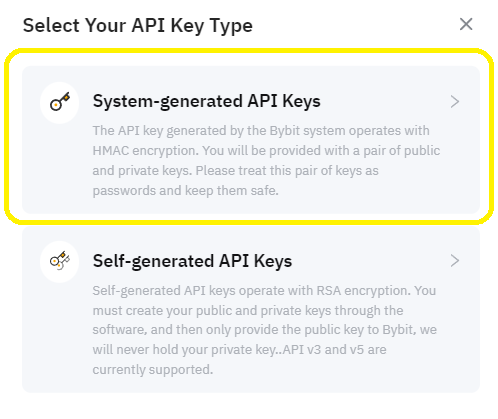Select the Self-generated API Keys heading

click(x=192, y=261)
